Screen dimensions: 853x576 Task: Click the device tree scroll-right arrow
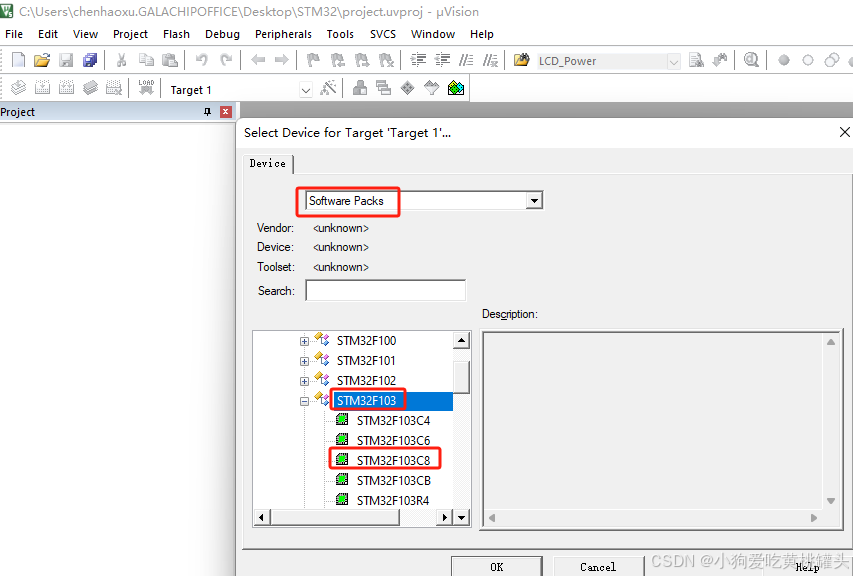coord(445,517)
